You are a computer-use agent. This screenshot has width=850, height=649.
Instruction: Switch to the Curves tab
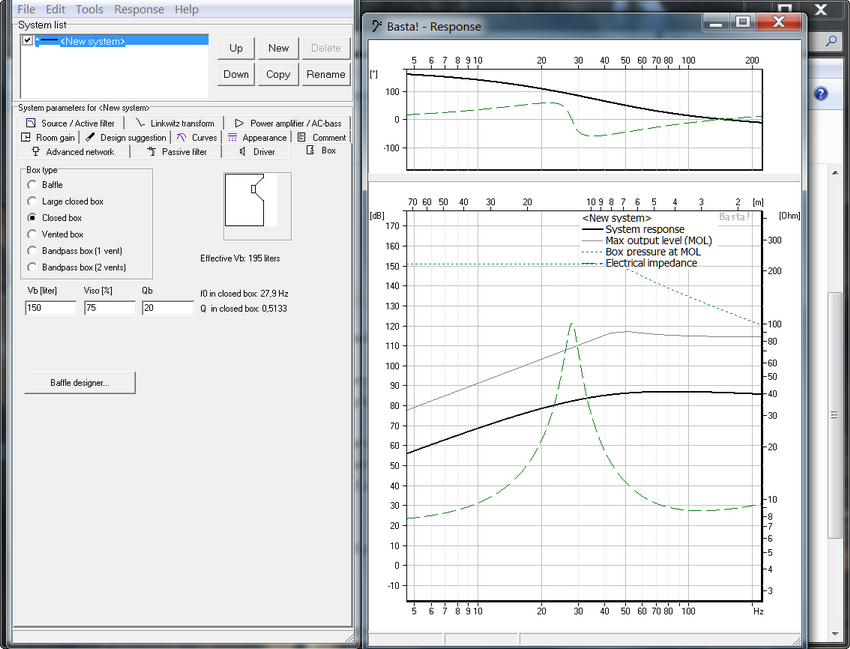pos(196,137)
